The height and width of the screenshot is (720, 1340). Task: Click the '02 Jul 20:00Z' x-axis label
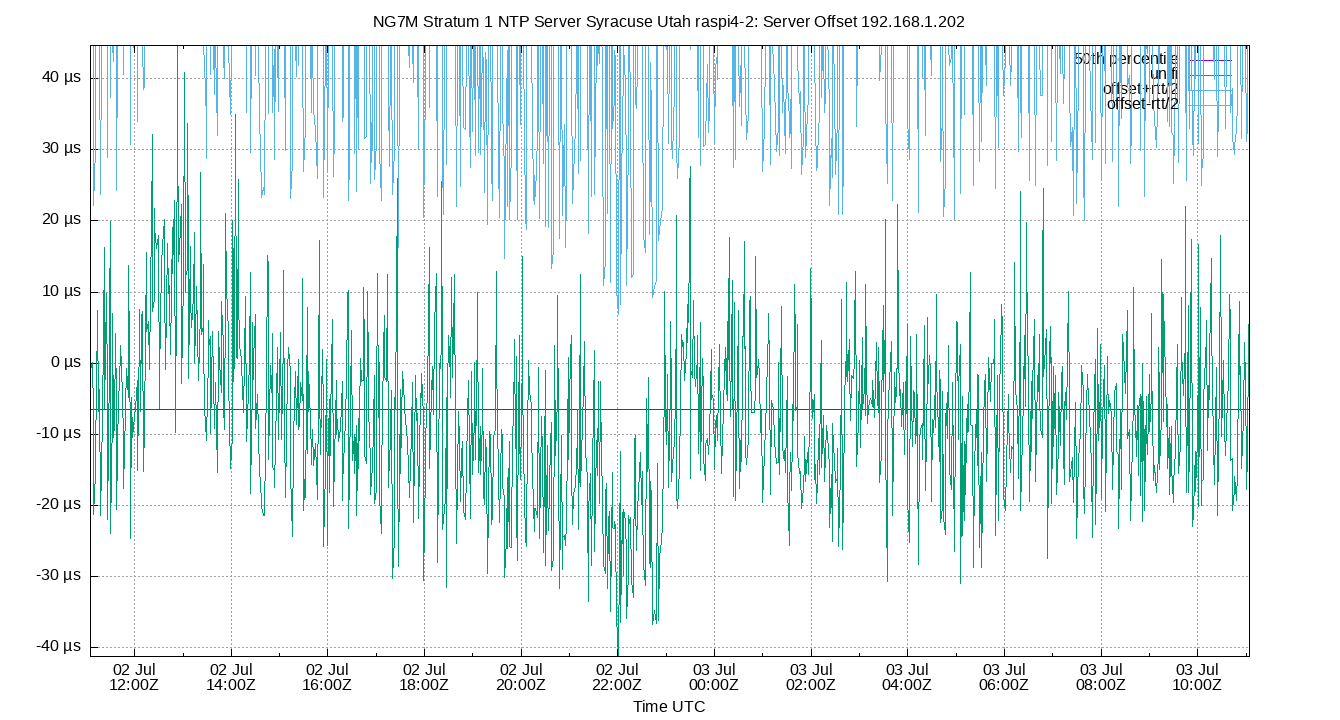point(520,677)
